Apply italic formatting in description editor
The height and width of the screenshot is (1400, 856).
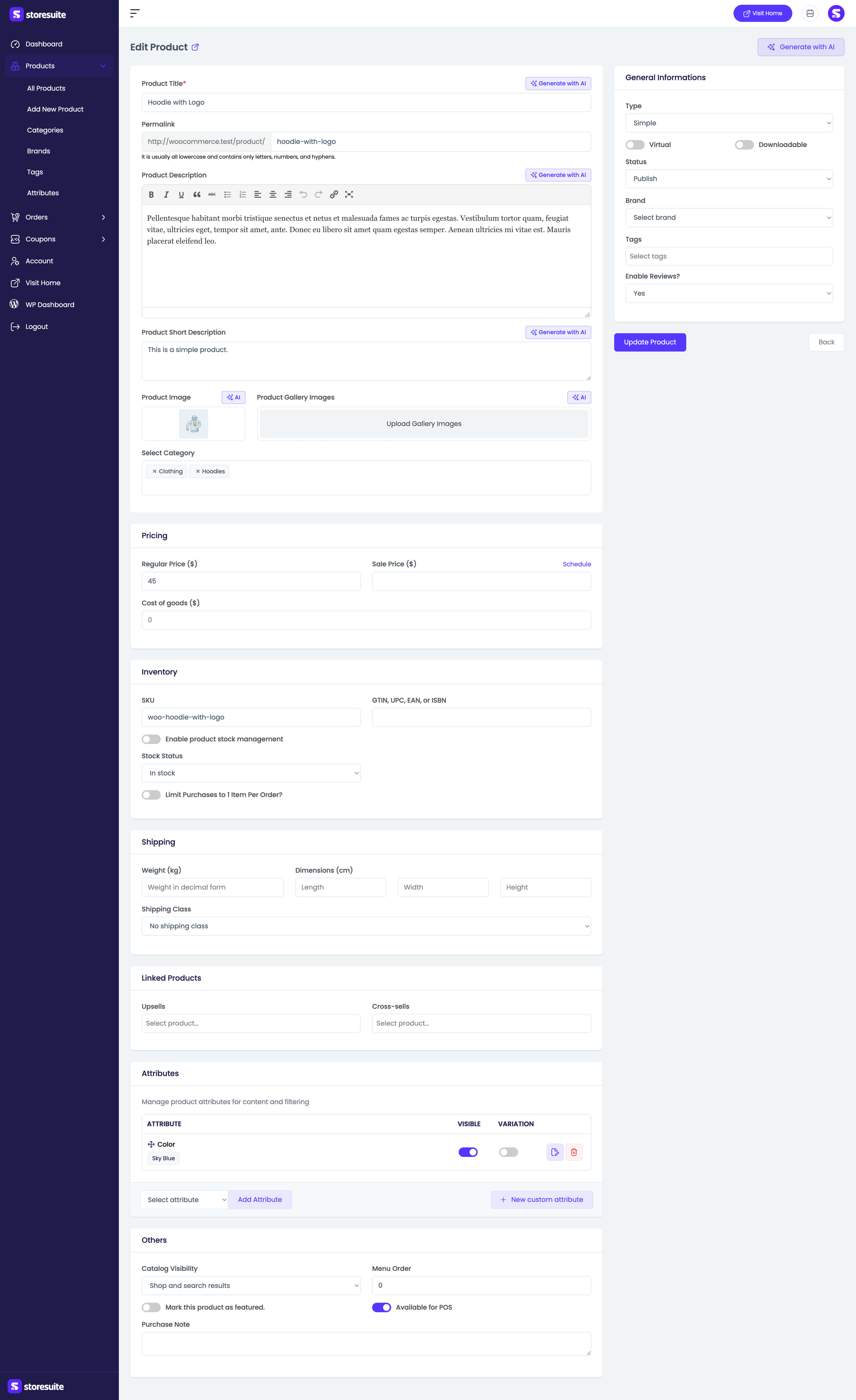click(166, 194)
